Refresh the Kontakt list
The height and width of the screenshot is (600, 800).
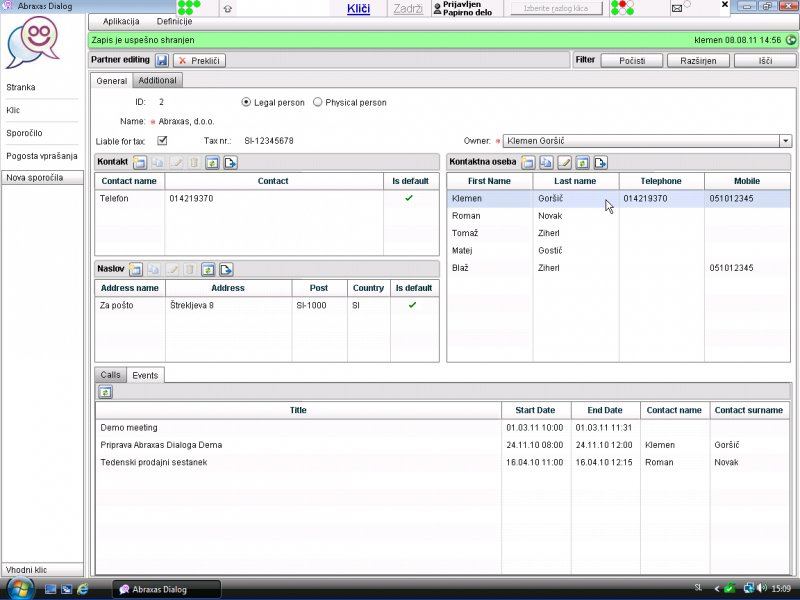click(x=212, y=163)
